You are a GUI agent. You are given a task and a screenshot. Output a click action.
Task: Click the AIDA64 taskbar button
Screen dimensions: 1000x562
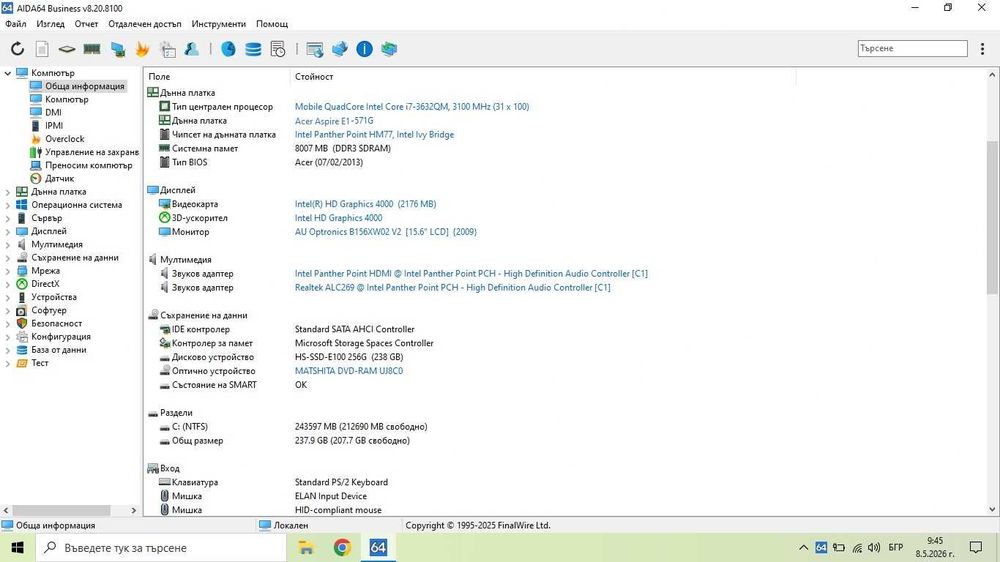[378, 547]
